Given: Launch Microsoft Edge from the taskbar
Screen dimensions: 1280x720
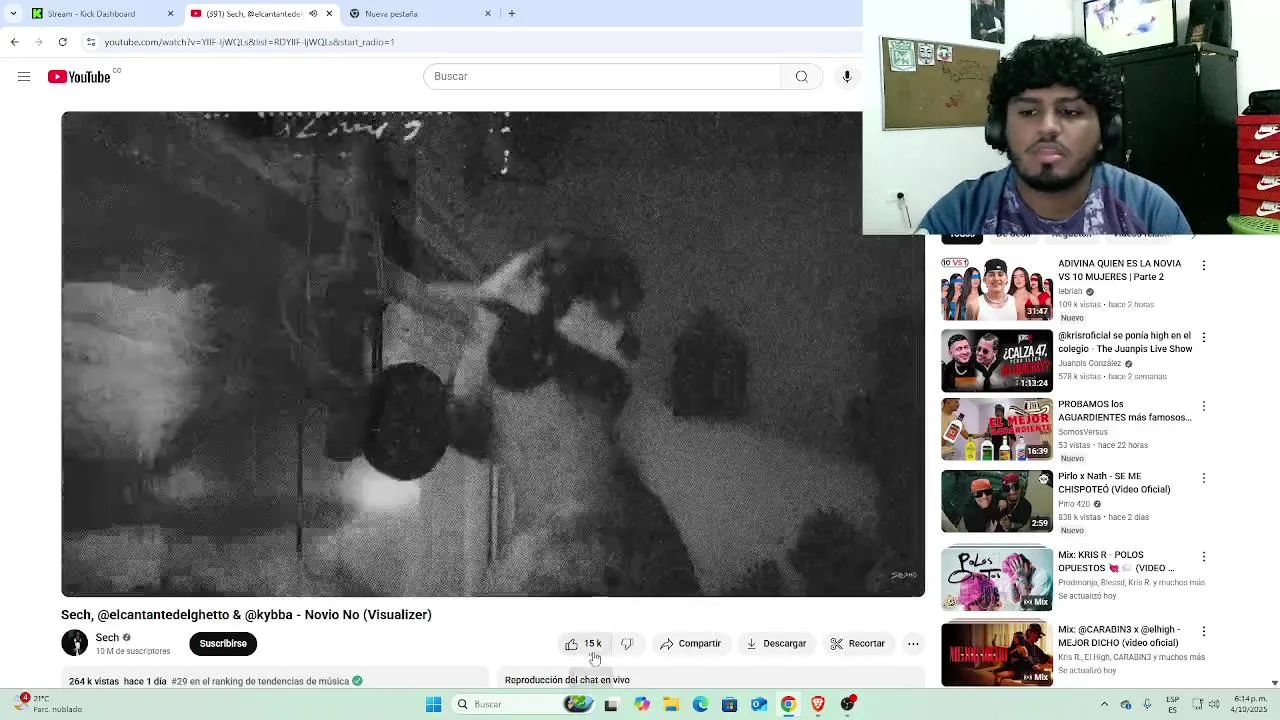Looking at the screenshot, I should point(700,705).
